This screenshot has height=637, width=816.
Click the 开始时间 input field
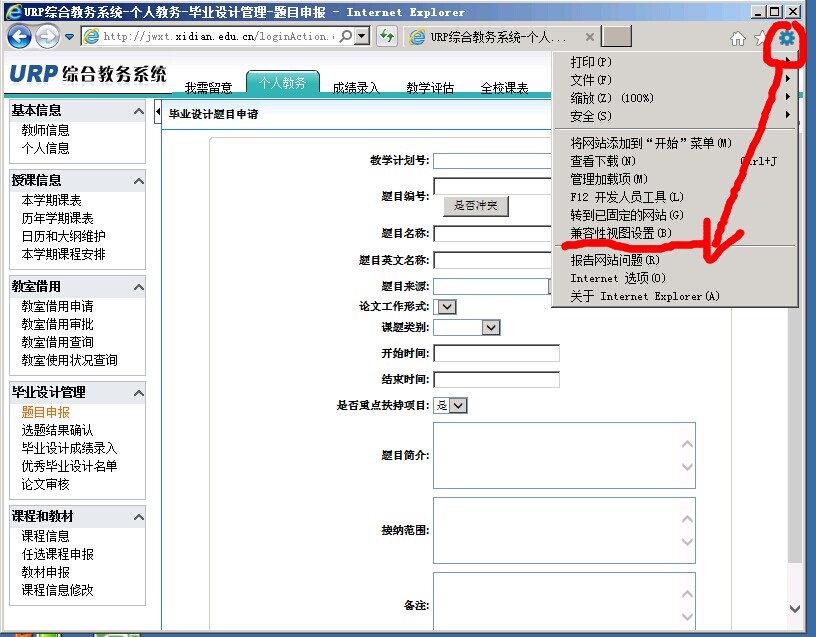coord(496,353)
